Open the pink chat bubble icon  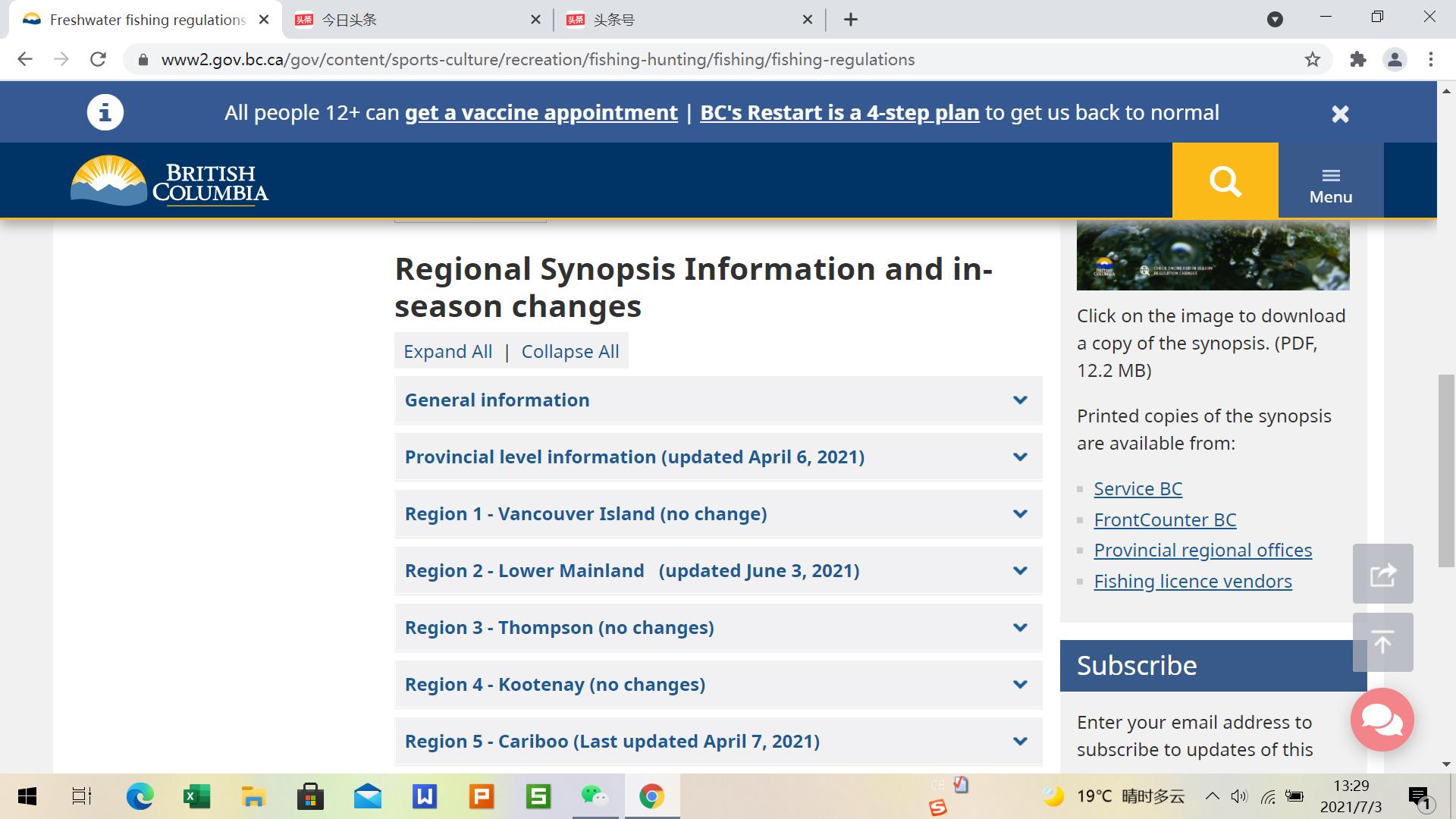[x=1382, y=720]
